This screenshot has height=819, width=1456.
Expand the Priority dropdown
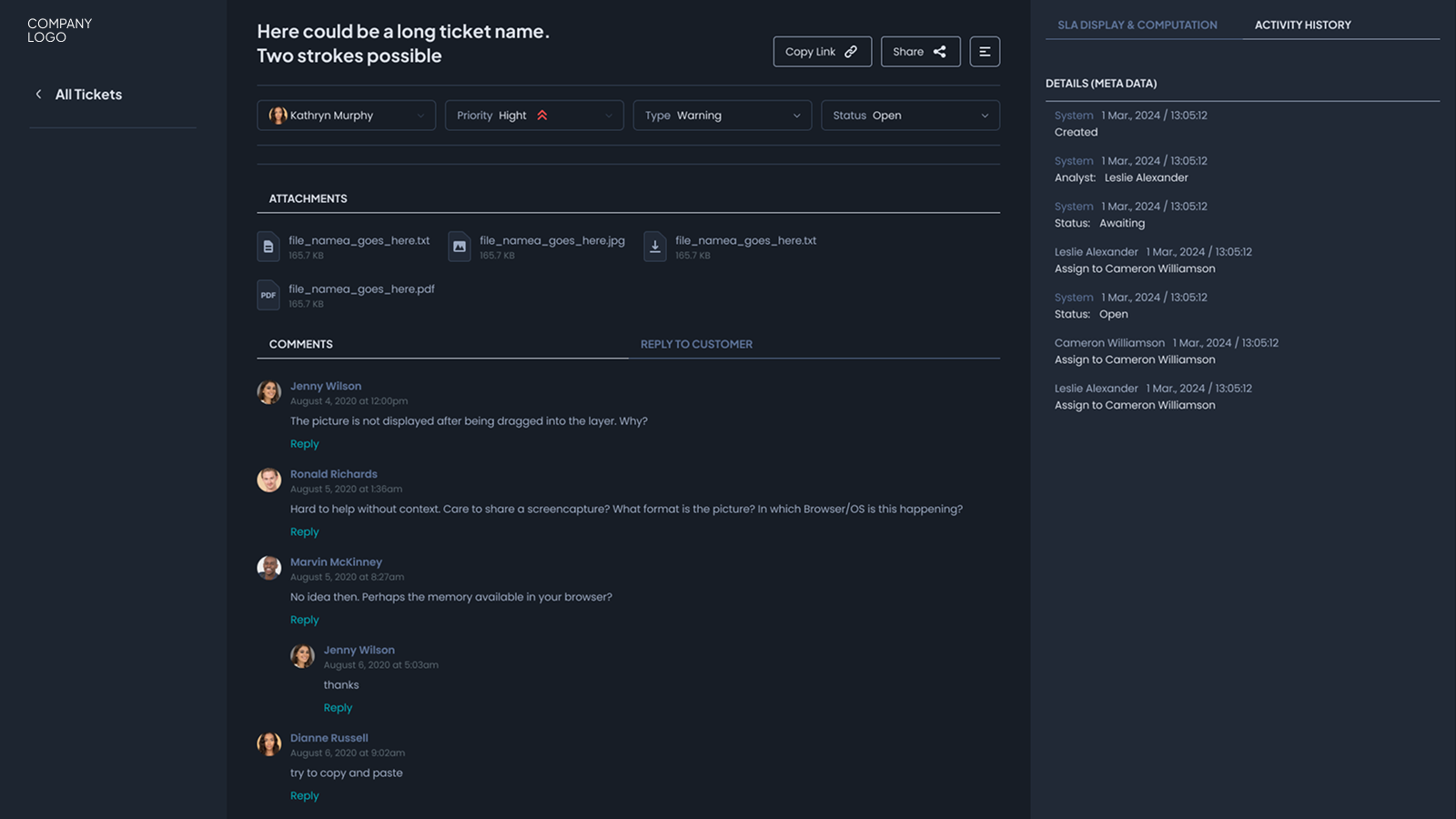534,116
